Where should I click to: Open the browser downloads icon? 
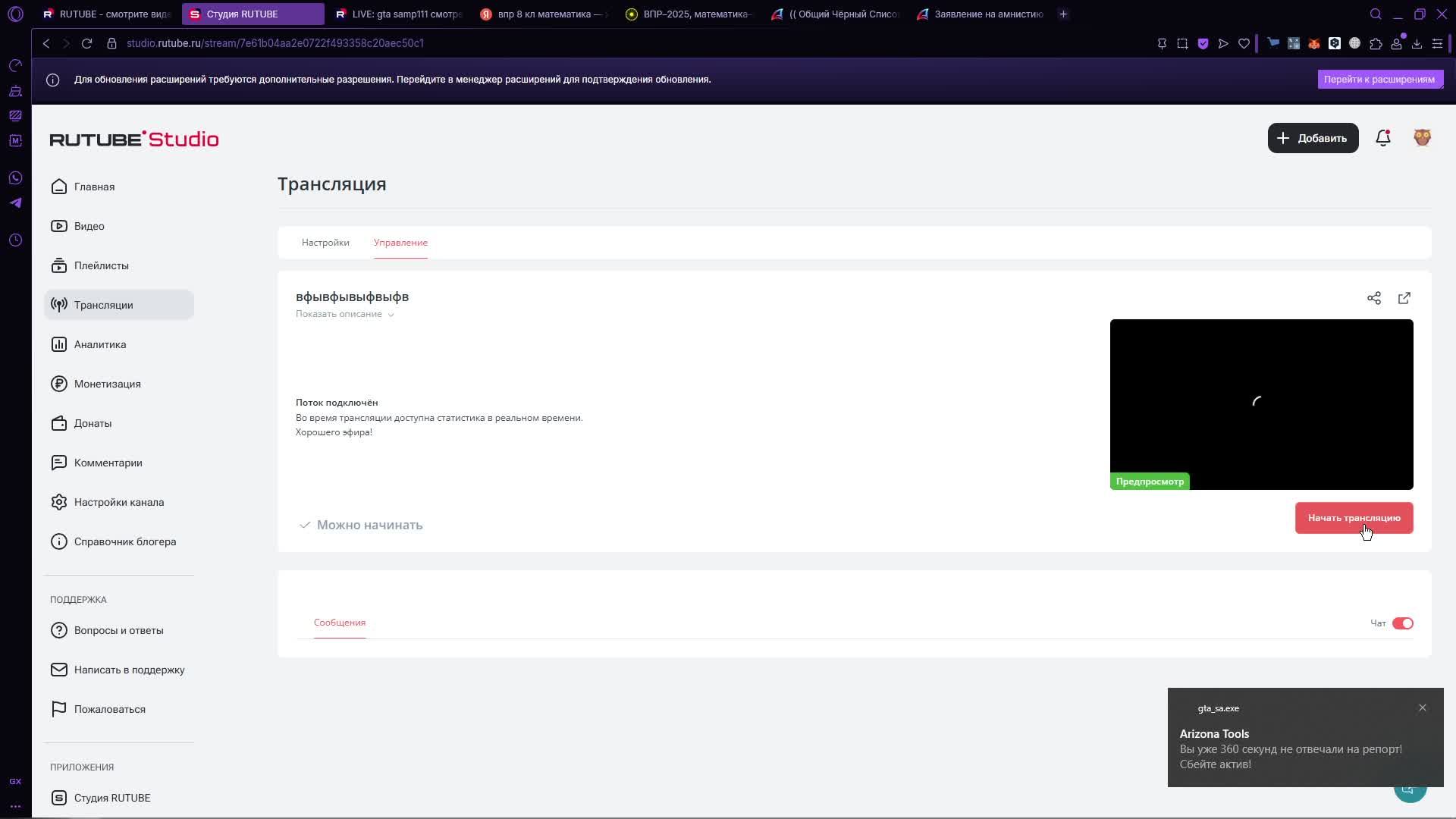tap(1417, 43)
